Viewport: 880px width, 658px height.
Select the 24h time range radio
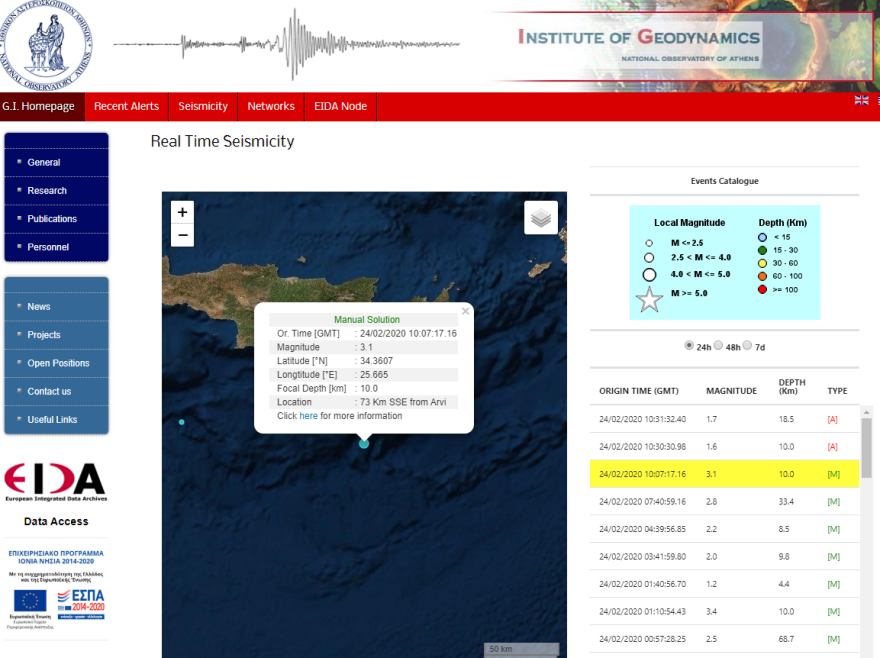pos(689,345)
